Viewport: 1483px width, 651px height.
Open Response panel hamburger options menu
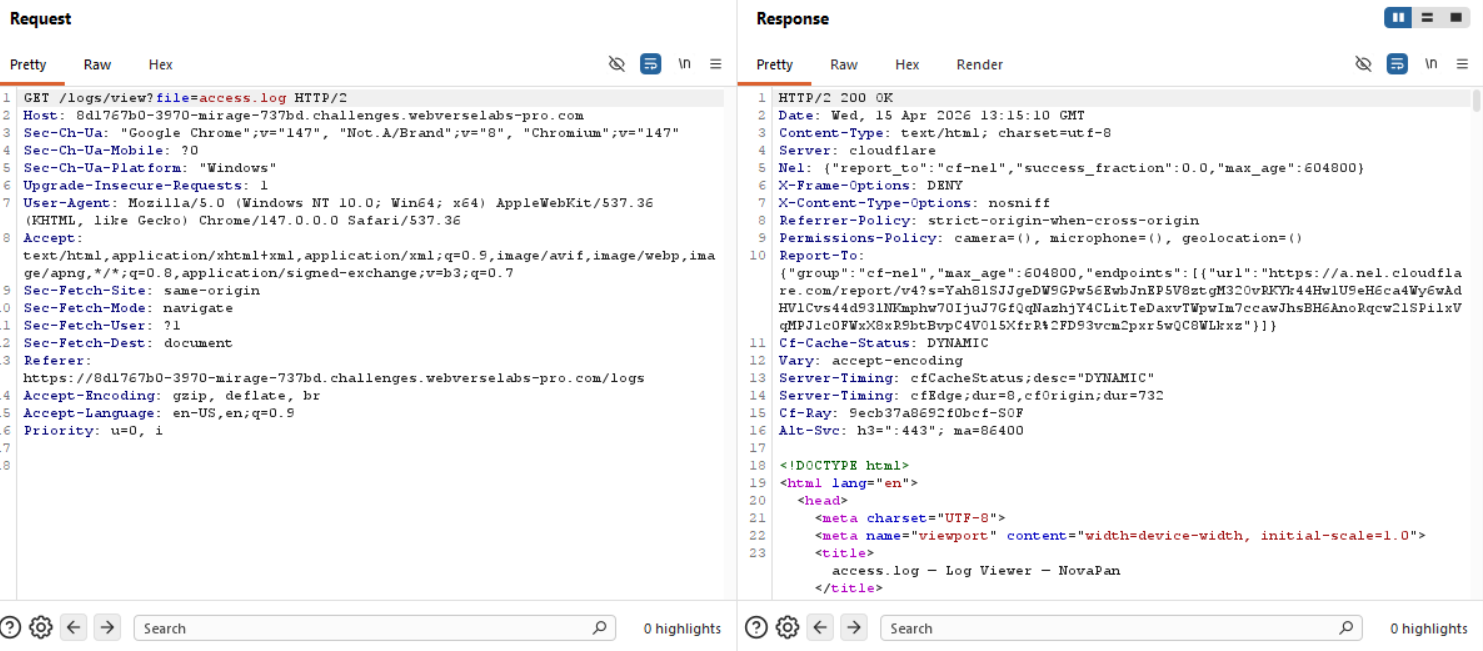pyautogui.click(x=1463, y=64)
